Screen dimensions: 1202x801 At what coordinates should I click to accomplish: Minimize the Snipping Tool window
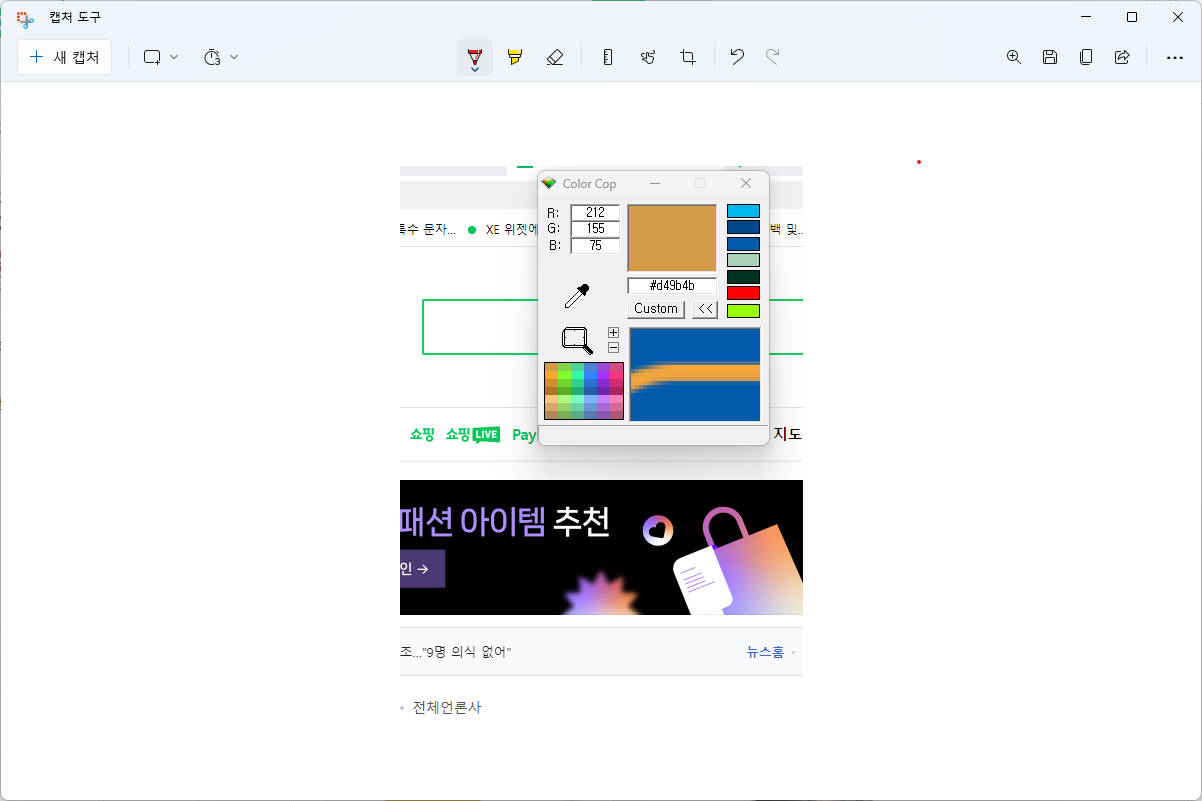click(1086, 17)
